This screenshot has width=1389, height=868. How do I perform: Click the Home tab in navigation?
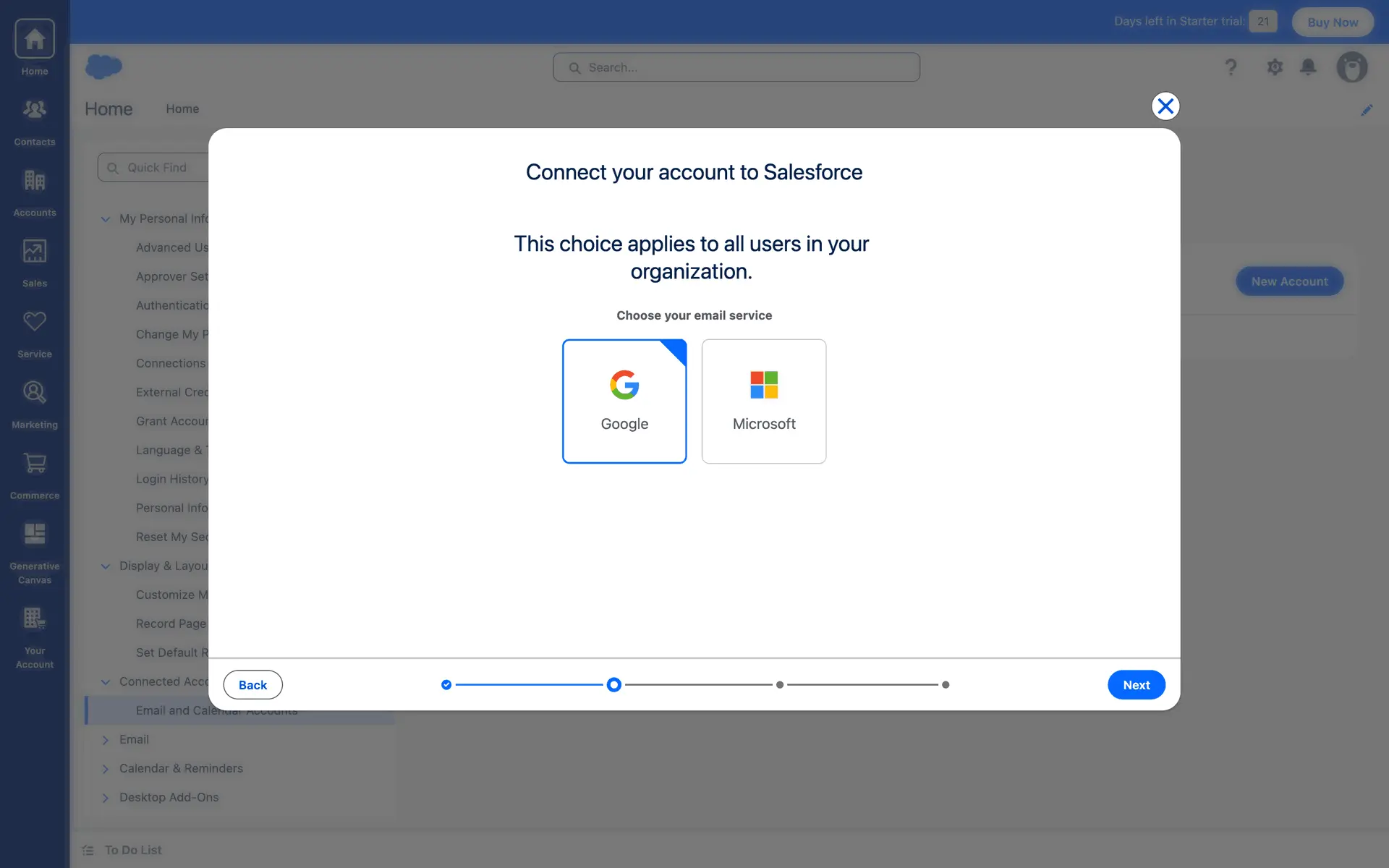[x=182, y=109]
